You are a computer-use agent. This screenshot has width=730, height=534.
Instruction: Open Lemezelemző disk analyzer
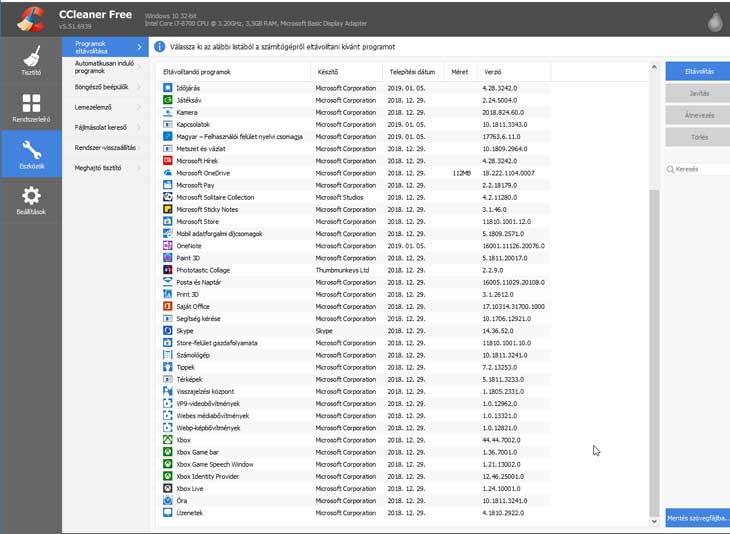coord(105,107)
